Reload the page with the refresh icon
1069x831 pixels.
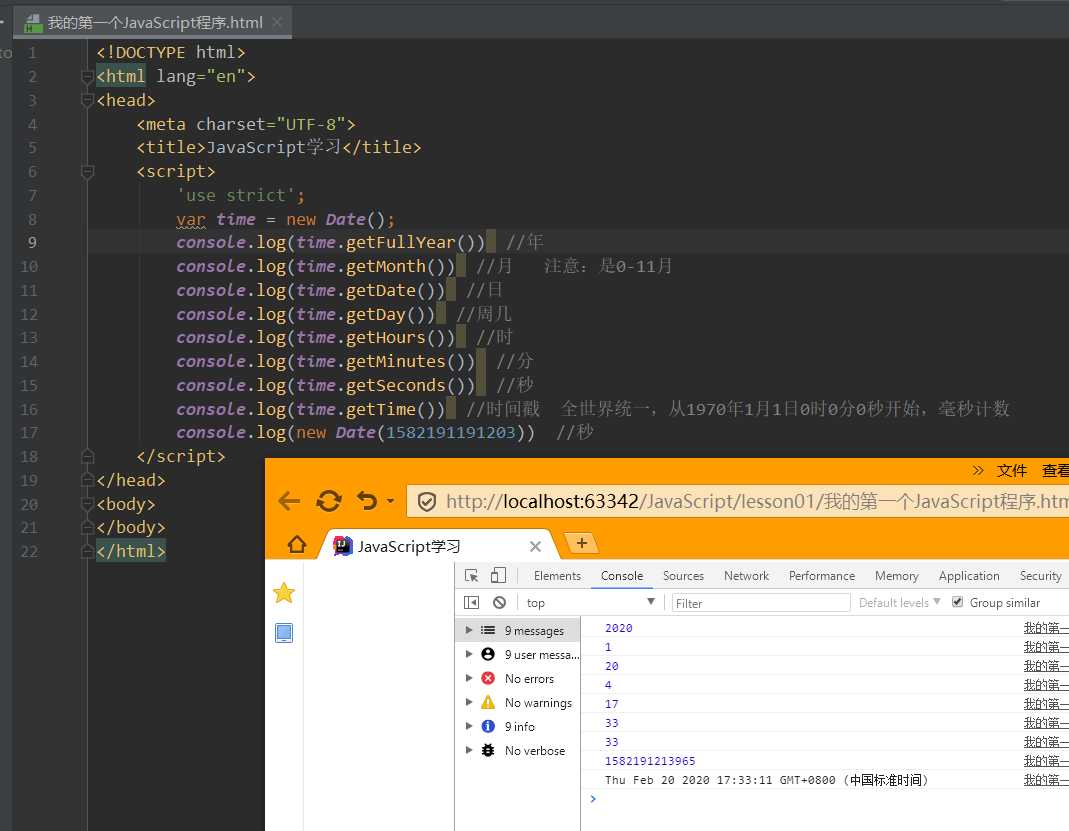pos(329,502)
